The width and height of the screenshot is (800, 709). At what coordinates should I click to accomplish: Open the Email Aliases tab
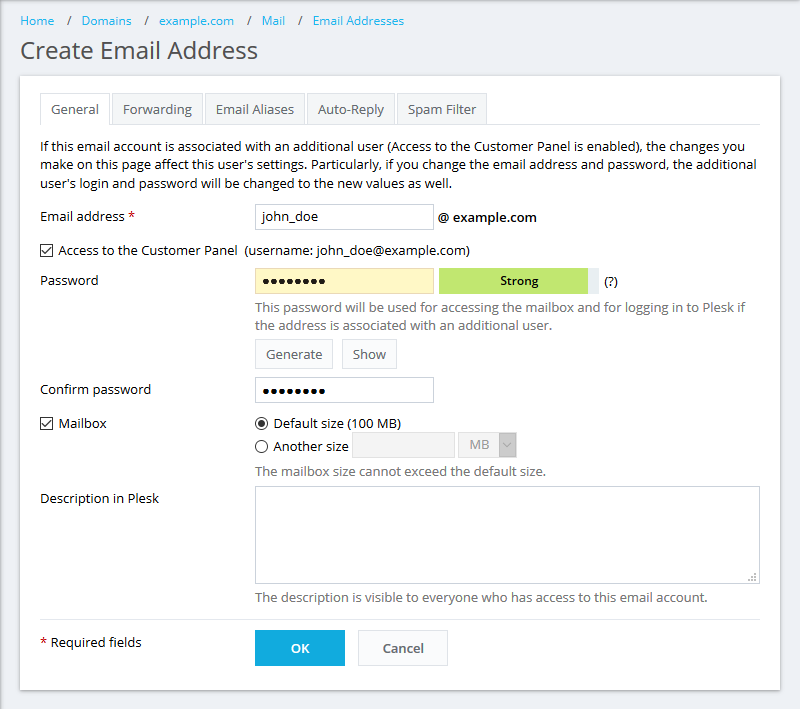tap(255, 109)
